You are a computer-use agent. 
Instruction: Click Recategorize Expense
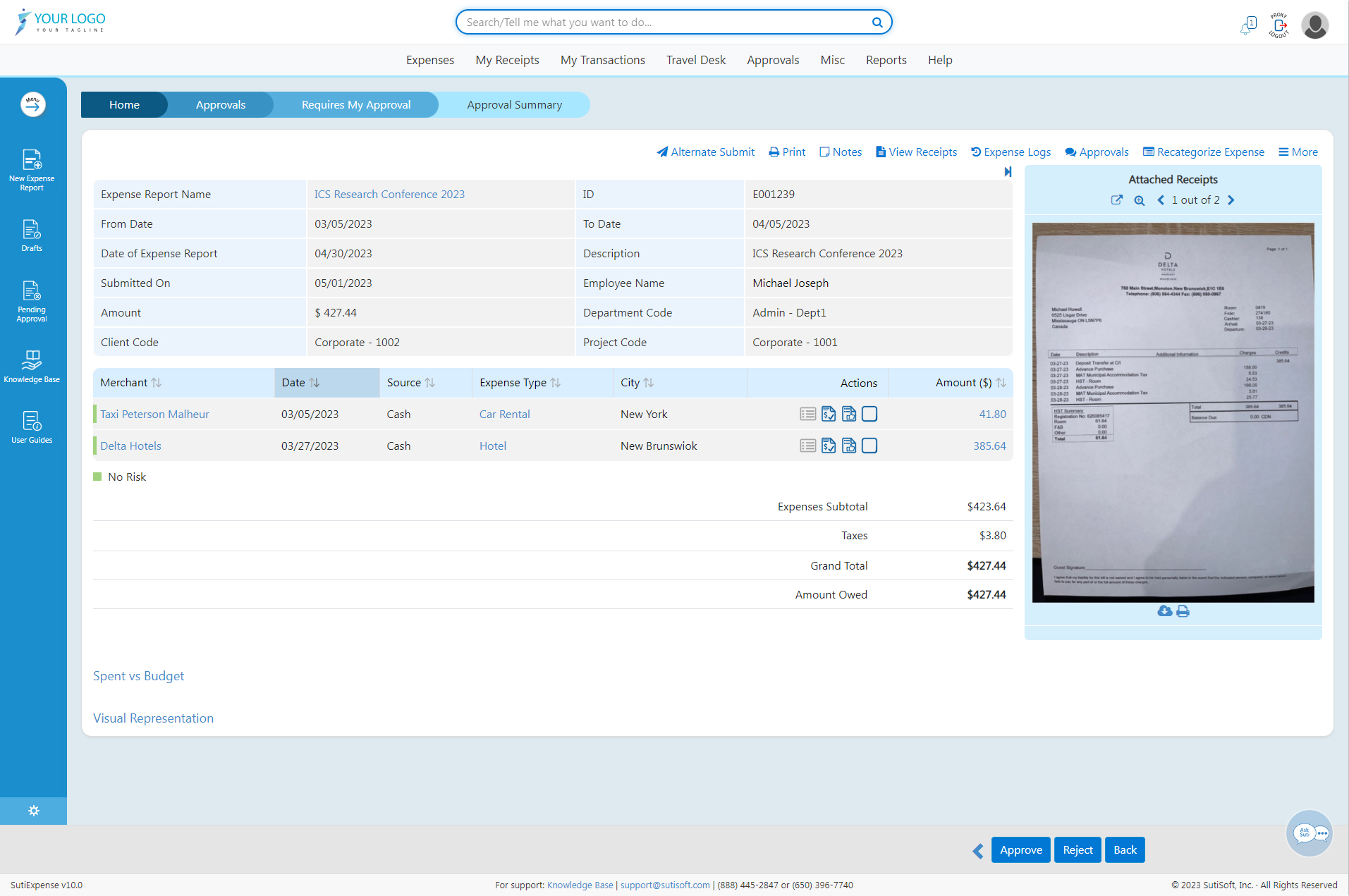tap(1204, 152)
